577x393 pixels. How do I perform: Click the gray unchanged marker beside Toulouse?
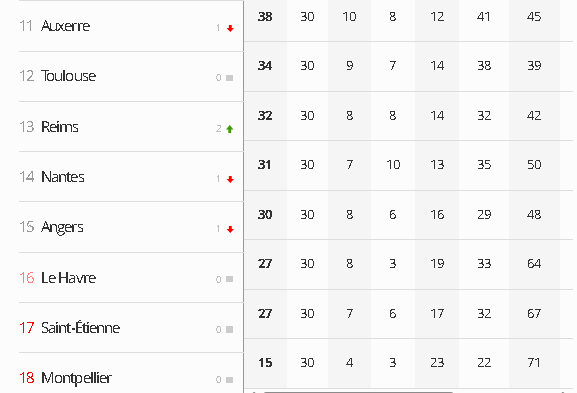coord(230,78)
